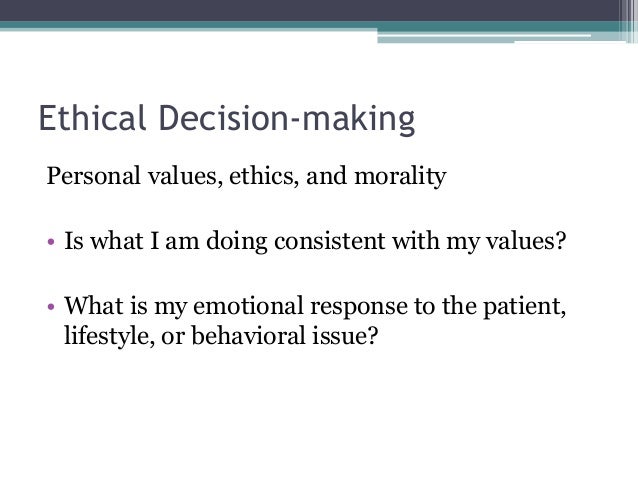
Task: Select the word "response" in second bullet
Action: pos(359,307)
